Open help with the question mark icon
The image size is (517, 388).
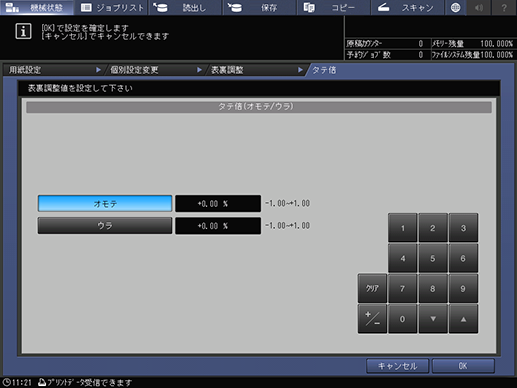pos(504,7)
